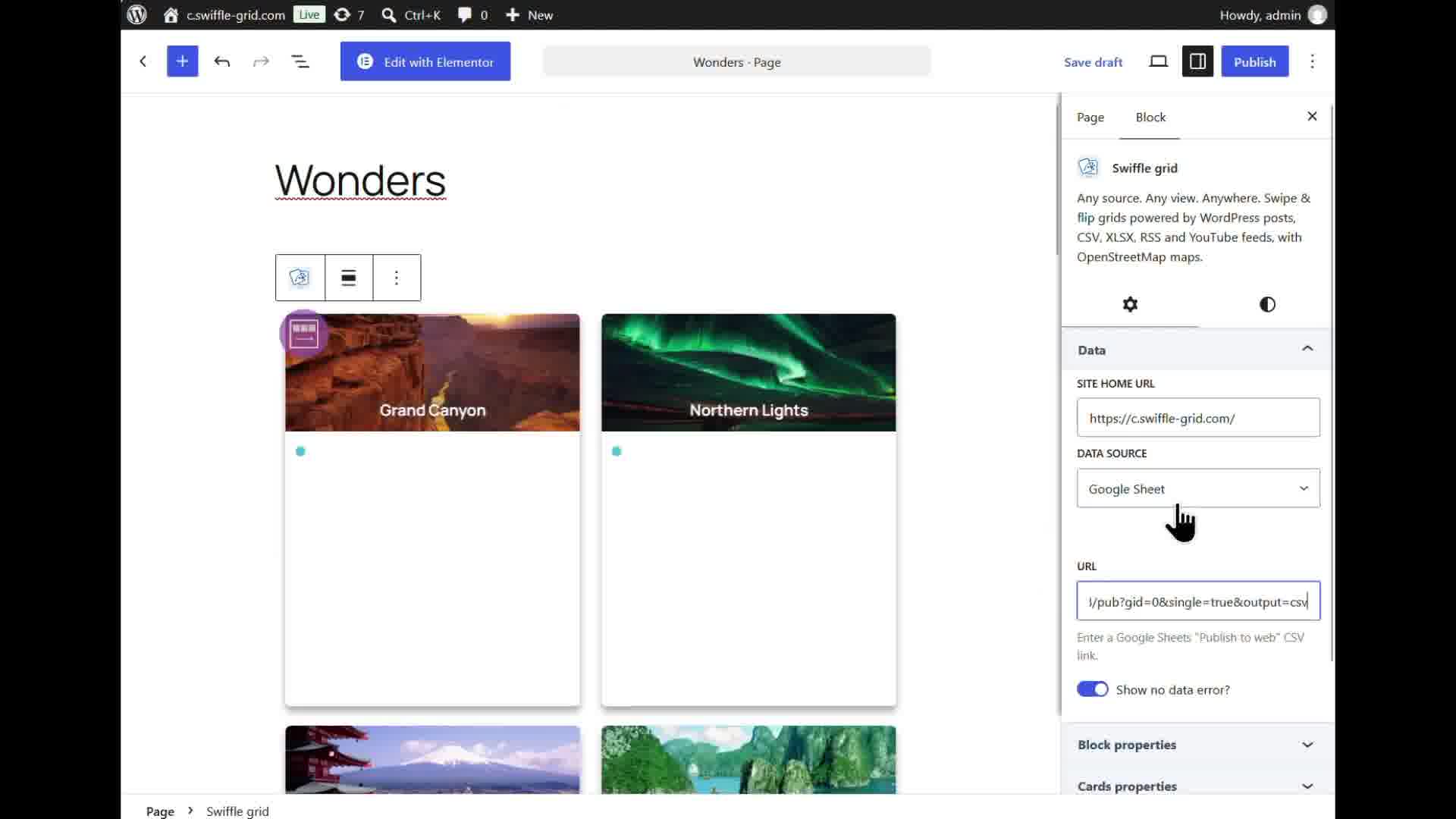Open the comments bubble in admin bar
The height and width of the screenshot is (819, 1456).
(x=472, y=15)
